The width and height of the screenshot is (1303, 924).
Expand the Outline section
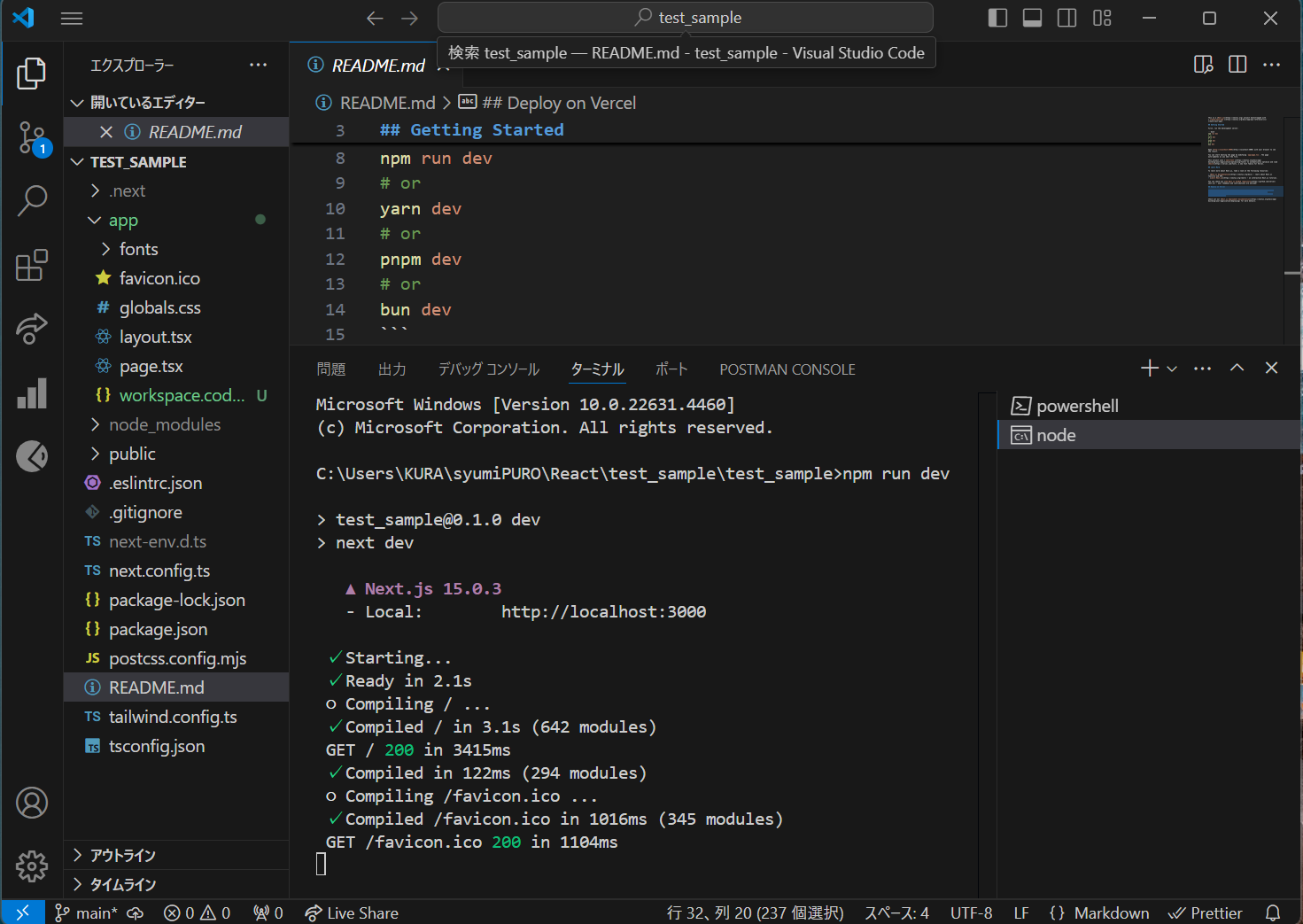click(x=177, y=855)
